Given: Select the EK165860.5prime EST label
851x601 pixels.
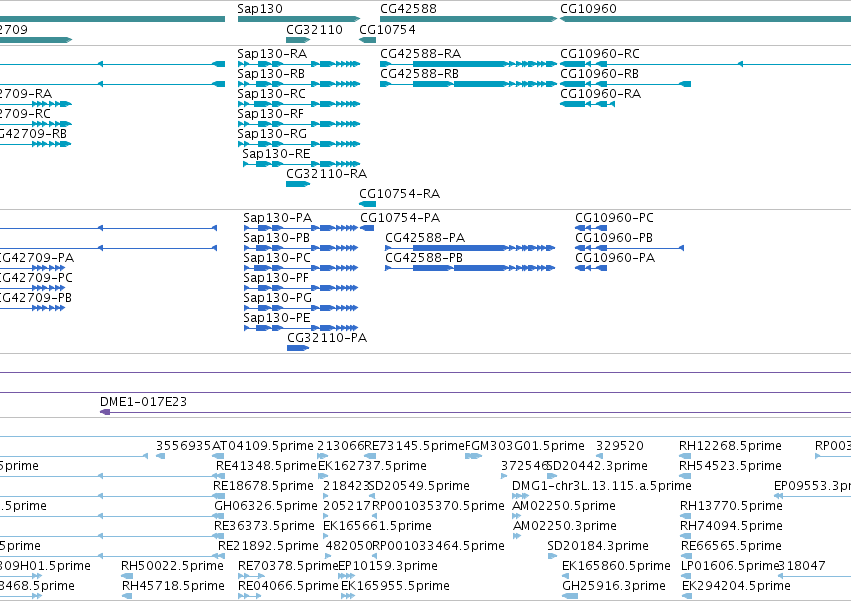Looking at the screenshot, I should coord(616,566).
